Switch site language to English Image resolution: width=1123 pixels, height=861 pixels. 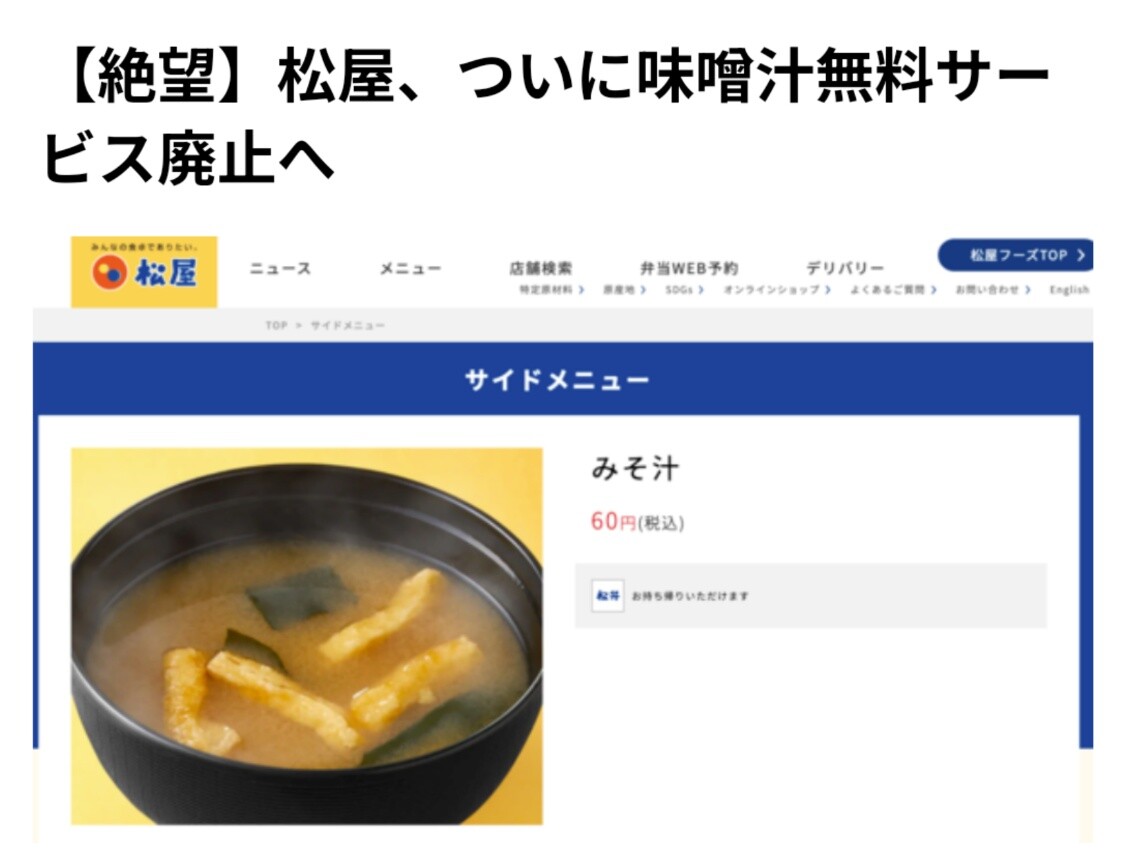click(1069, 290)
